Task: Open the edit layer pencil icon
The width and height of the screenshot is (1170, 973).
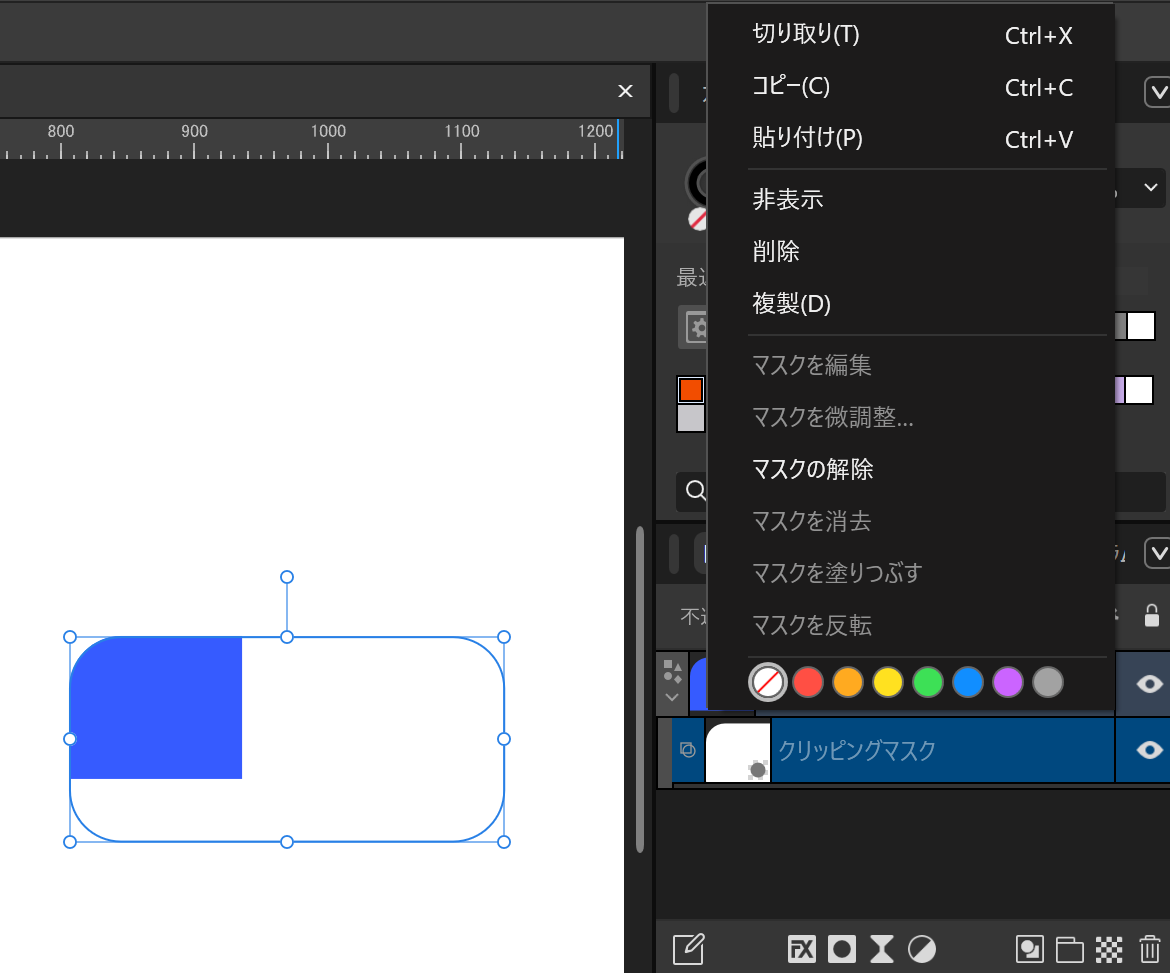Action: (x=688, y=949)
